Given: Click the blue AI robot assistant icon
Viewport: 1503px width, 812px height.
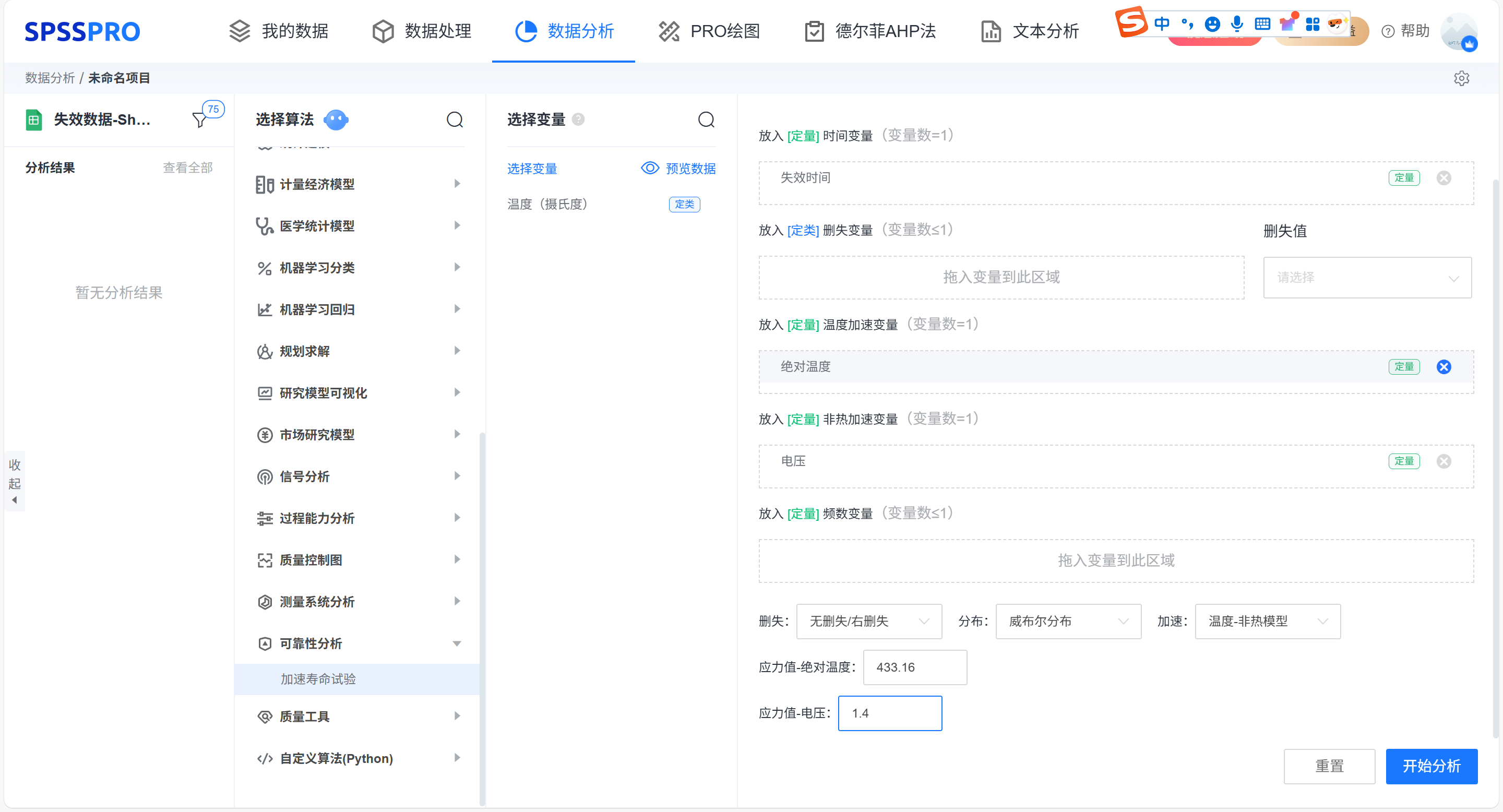Looking at the screenshot, I should [336, 120].
